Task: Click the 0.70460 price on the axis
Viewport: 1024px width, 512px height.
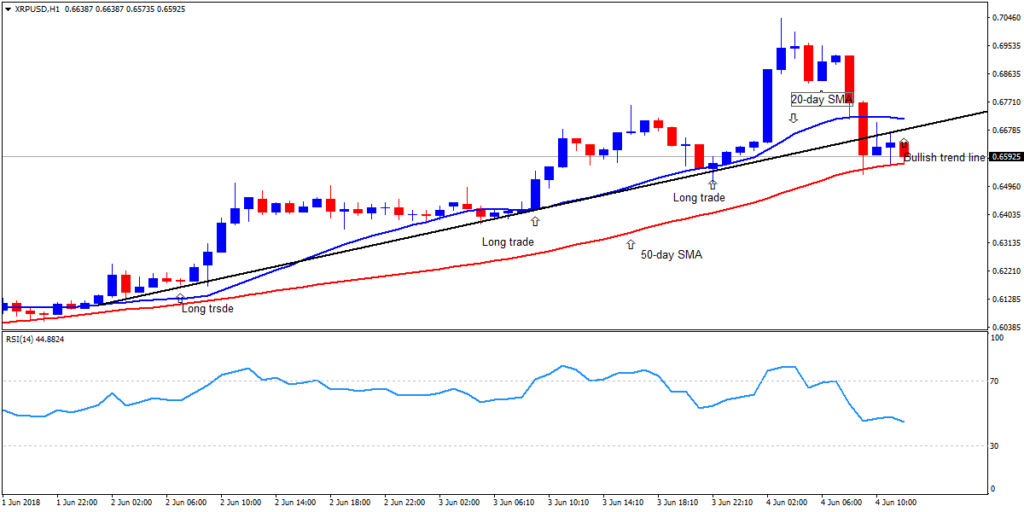Action: click(1004, 18)
